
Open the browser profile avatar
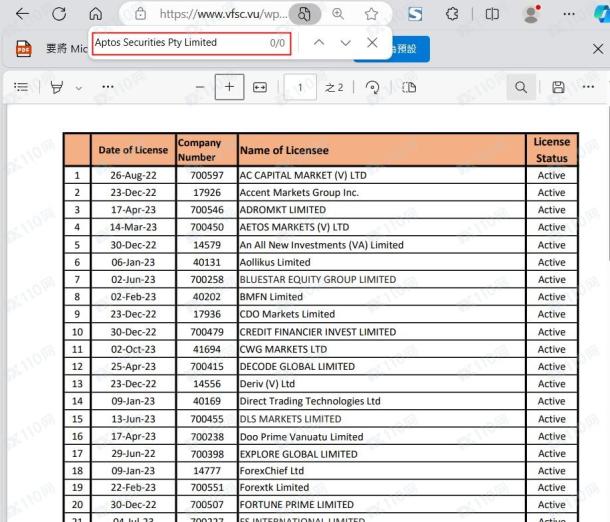coord(532,14)
